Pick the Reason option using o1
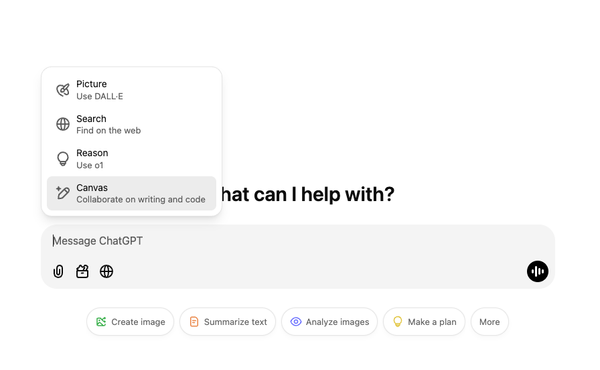The width and height of the screenshot is (600, 370). point(131,159)
